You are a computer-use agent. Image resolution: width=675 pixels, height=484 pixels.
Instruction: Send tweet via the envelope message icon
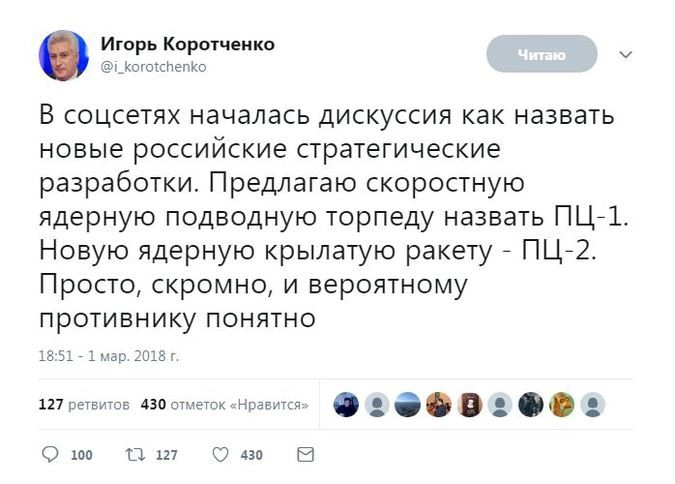tap(306, 454)
